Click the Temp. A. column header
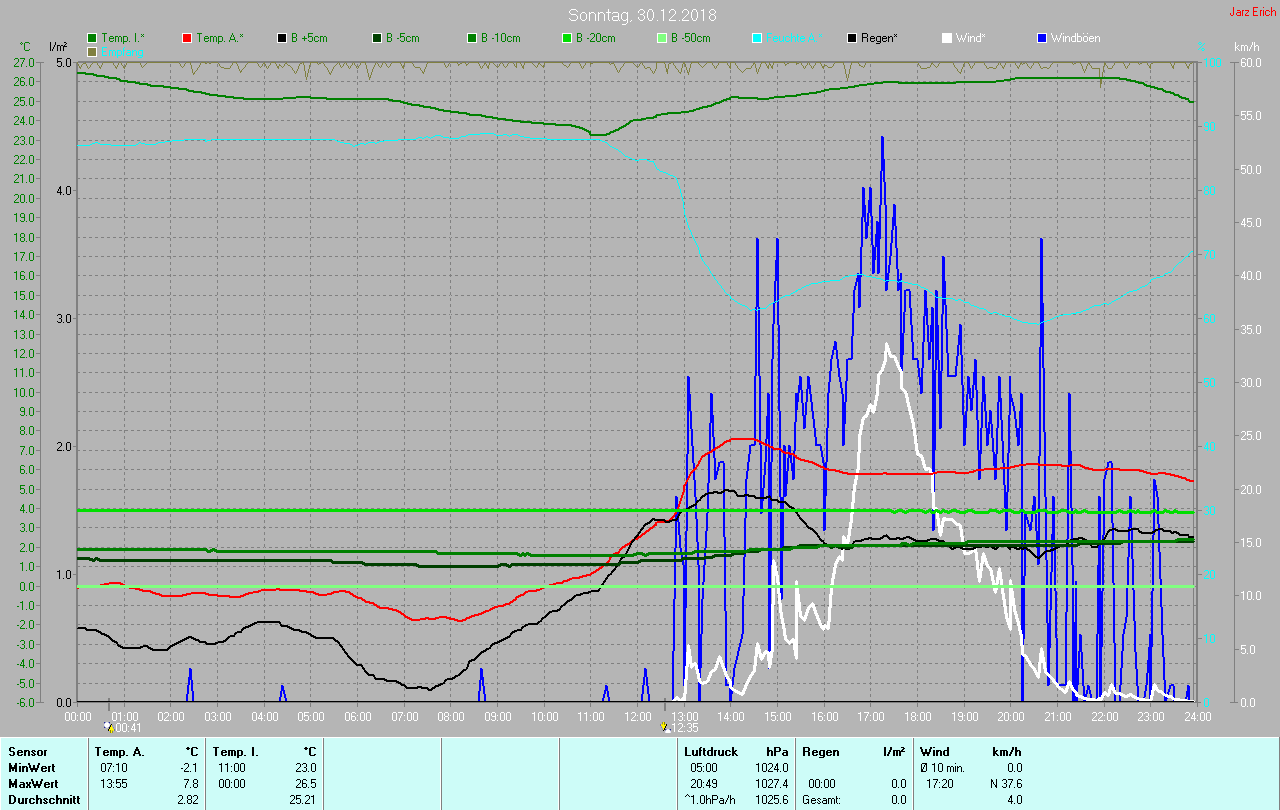Viewport: 1280px width, 810px height. click(x=119, y=751)
